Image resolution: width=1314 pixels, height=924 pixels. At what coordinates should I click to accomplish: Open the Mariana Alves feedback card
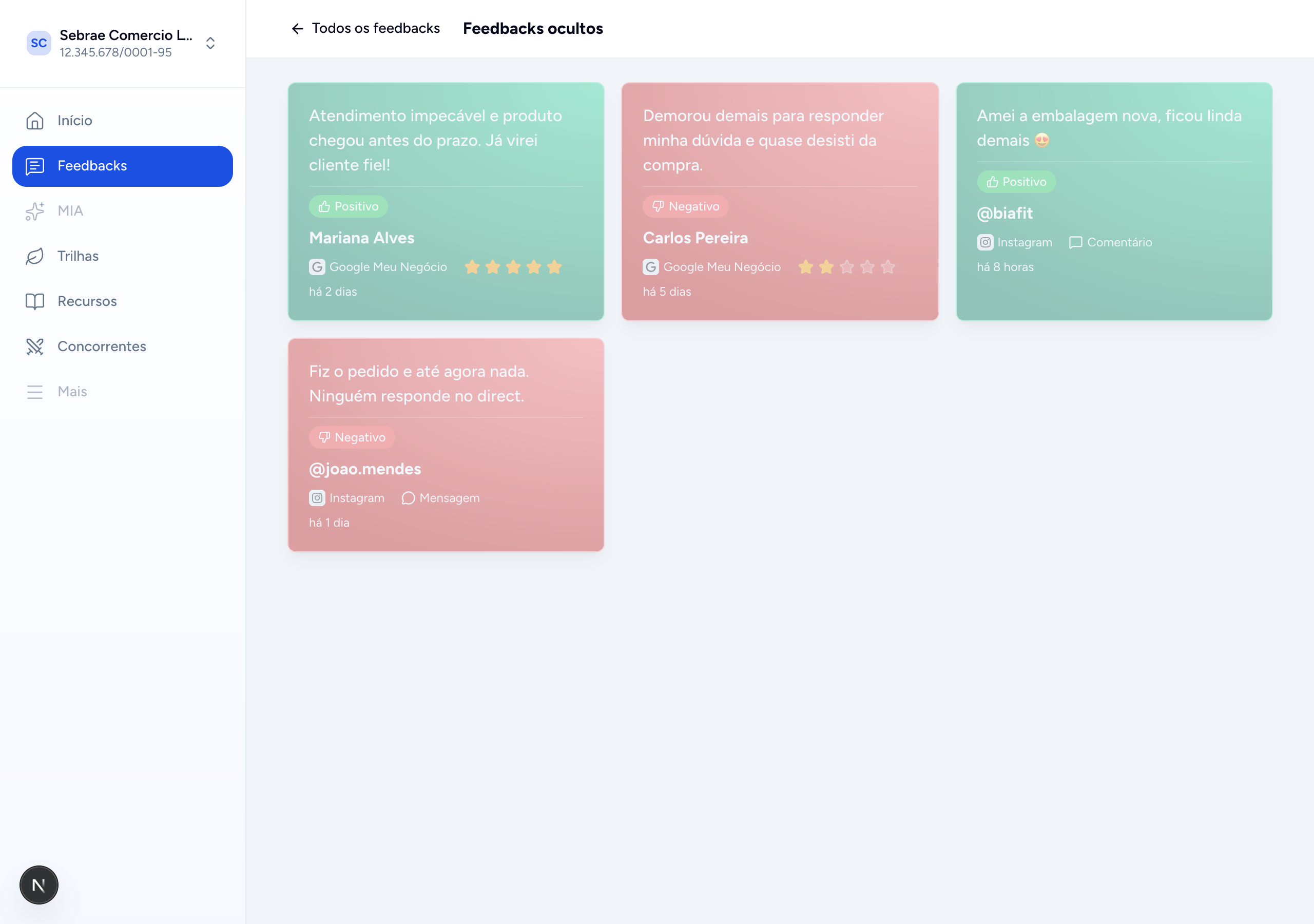[446, 202]
